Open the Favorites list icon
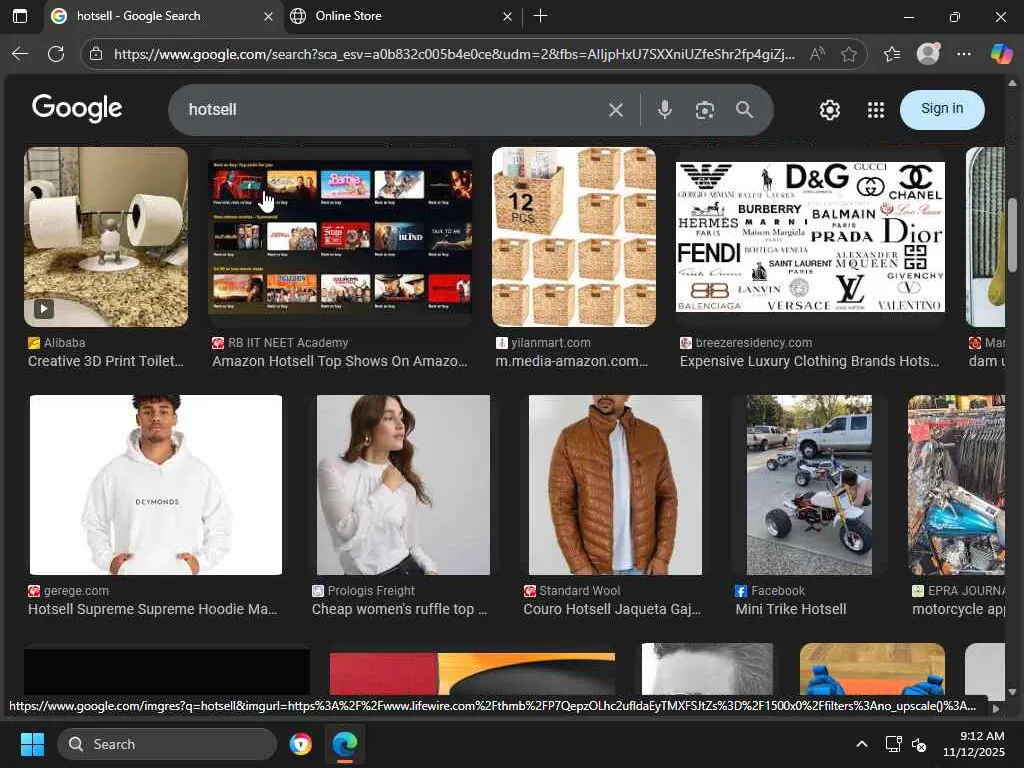1024x768 pixels. point(892,54)
